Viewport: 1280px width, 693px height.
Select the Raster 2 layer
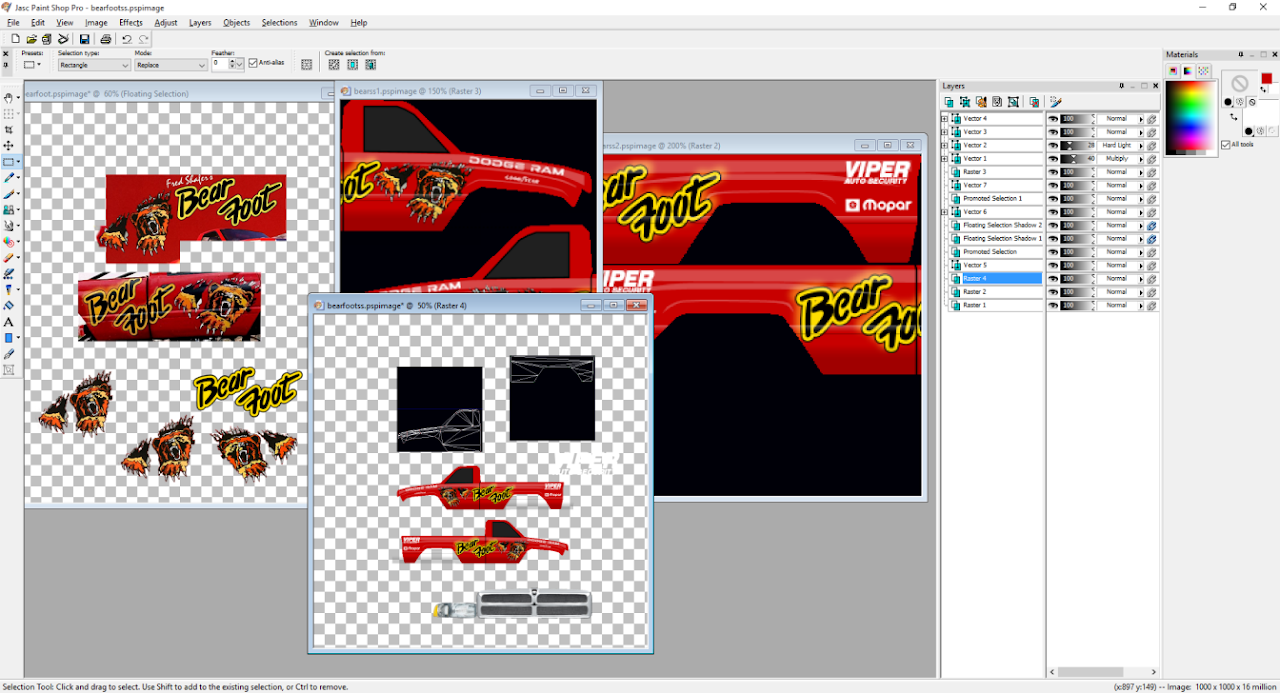(x=995, y=292)
